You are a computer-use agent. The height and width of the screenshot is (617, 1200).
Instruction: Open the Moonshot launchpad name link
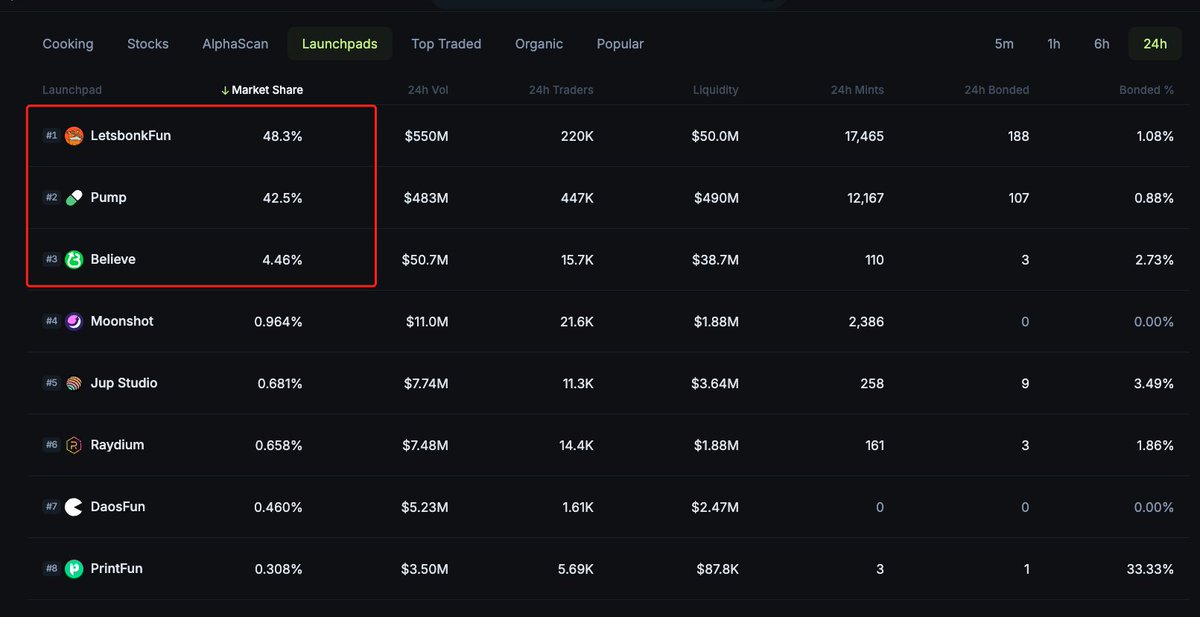tap(122, 322)
